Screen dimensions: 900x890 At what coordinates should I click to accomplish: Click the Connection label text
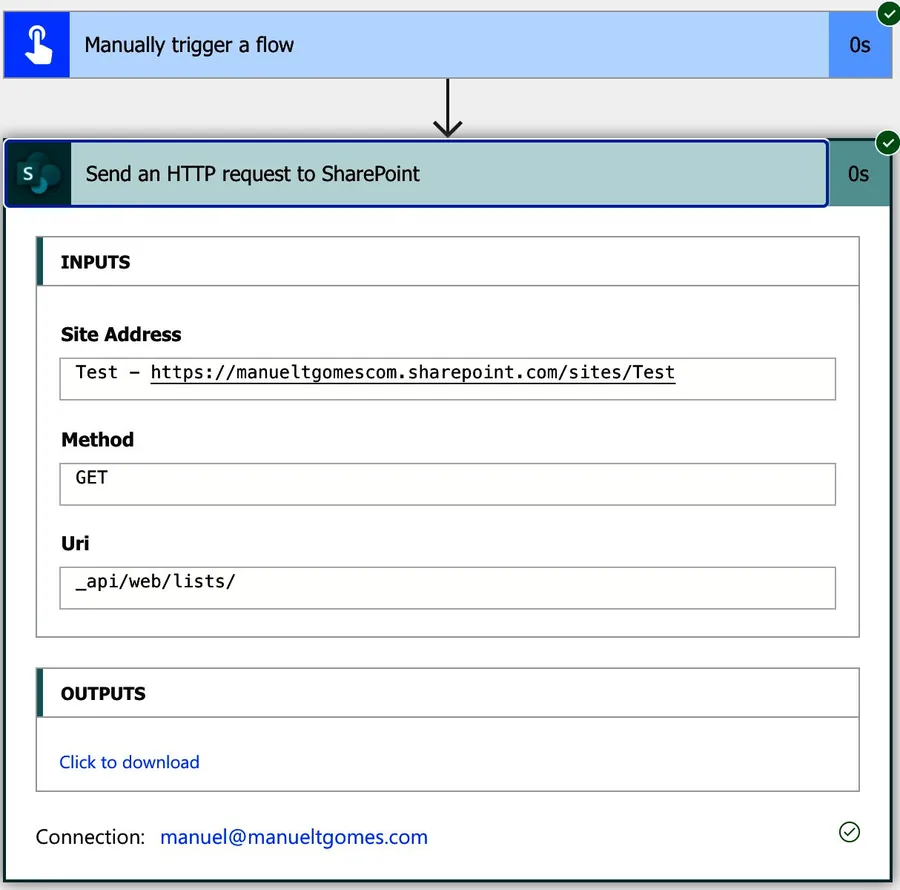(91, 837)
